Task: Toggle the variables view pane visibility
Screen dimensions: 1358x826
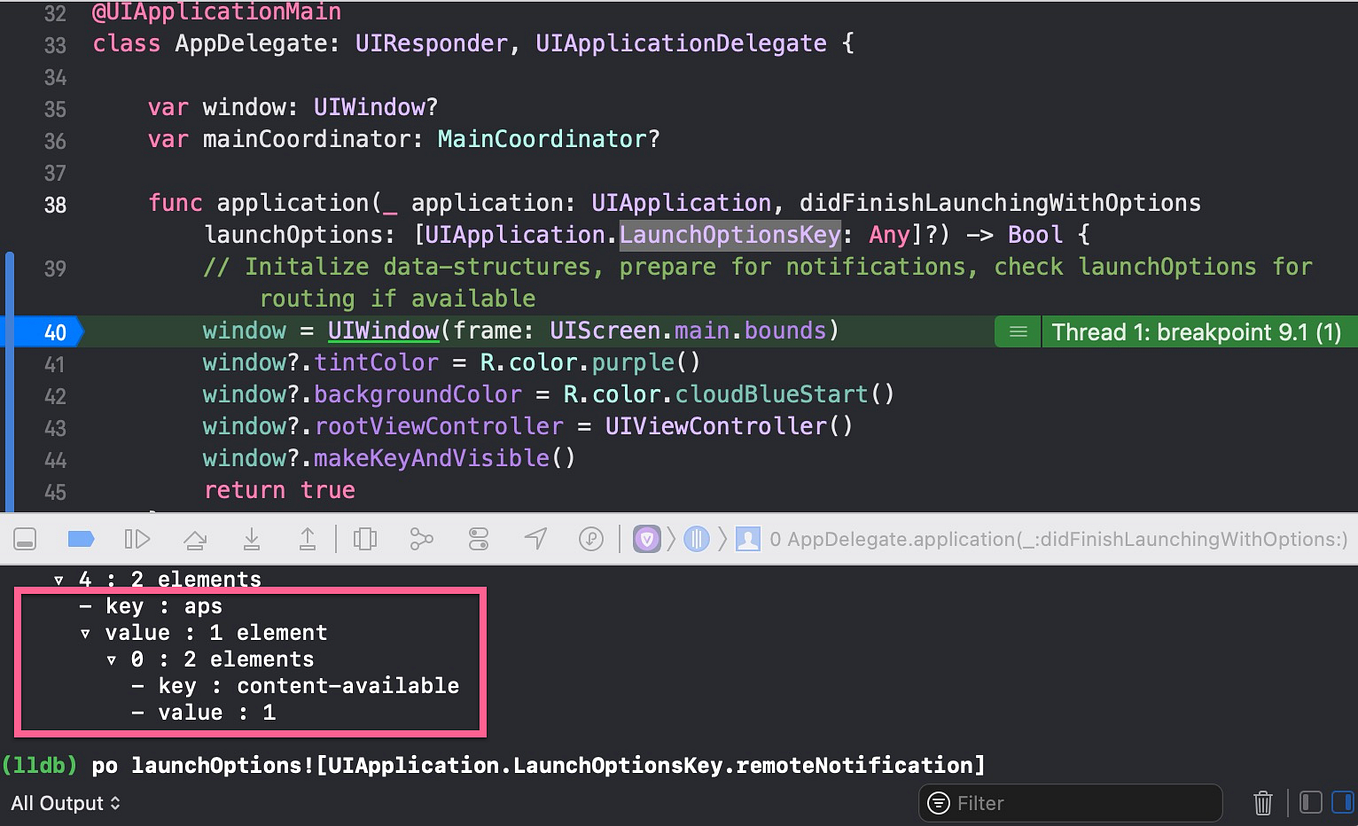Action: (1310, 802)
